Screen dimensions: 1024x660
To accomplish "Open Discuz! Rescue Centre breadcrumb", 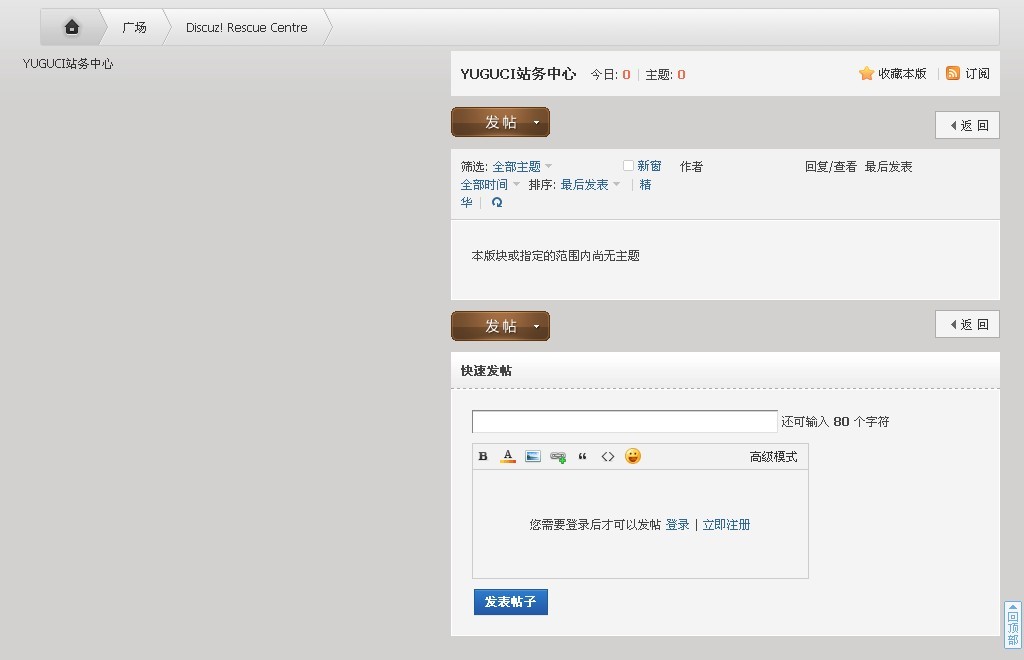I will (x=246, y=27).
